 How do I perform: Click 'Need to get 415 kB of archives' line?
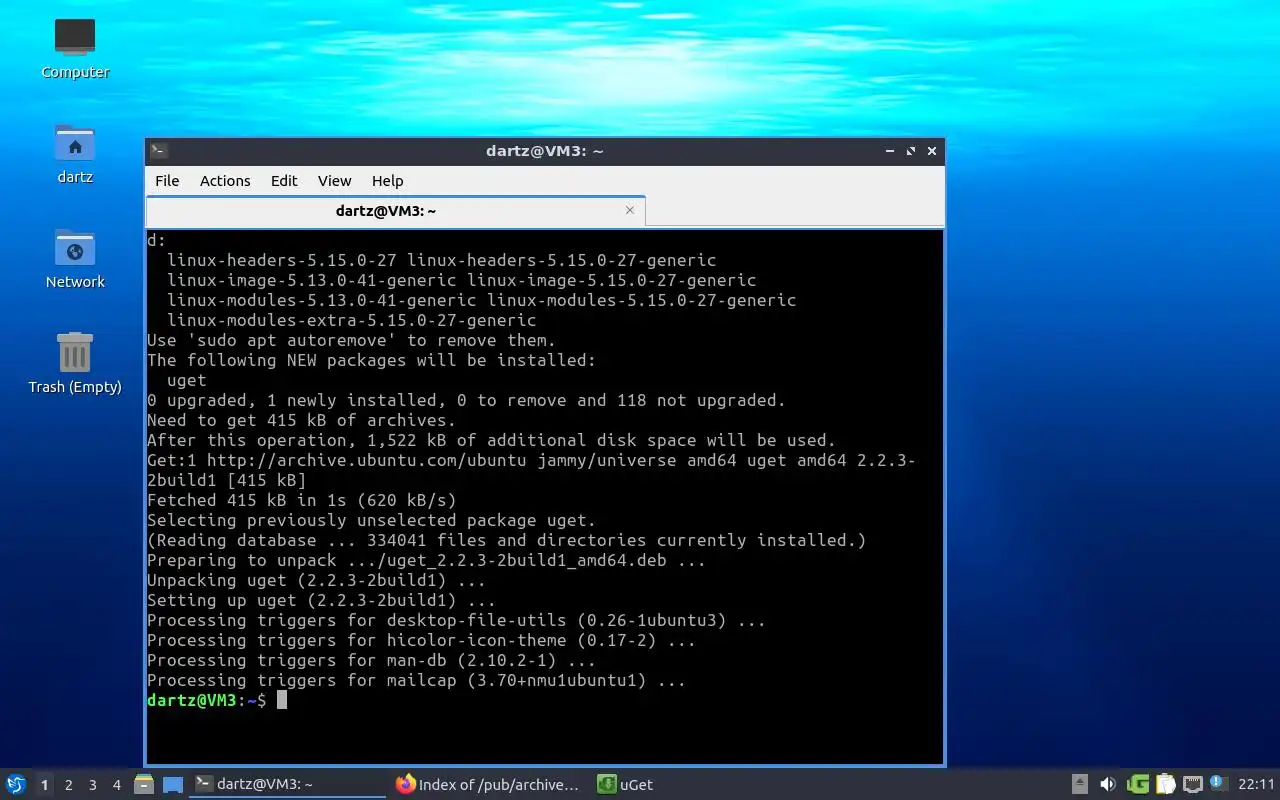(301, 420)
